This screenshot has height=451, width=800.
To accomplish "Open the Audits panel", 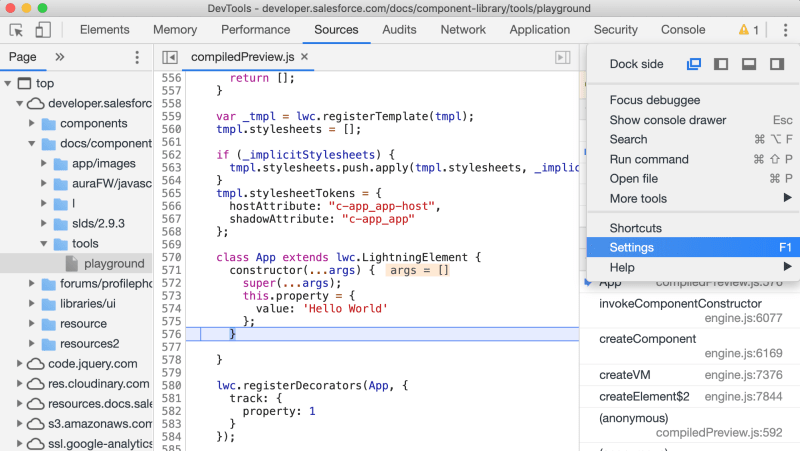I will tap(399, 30).
